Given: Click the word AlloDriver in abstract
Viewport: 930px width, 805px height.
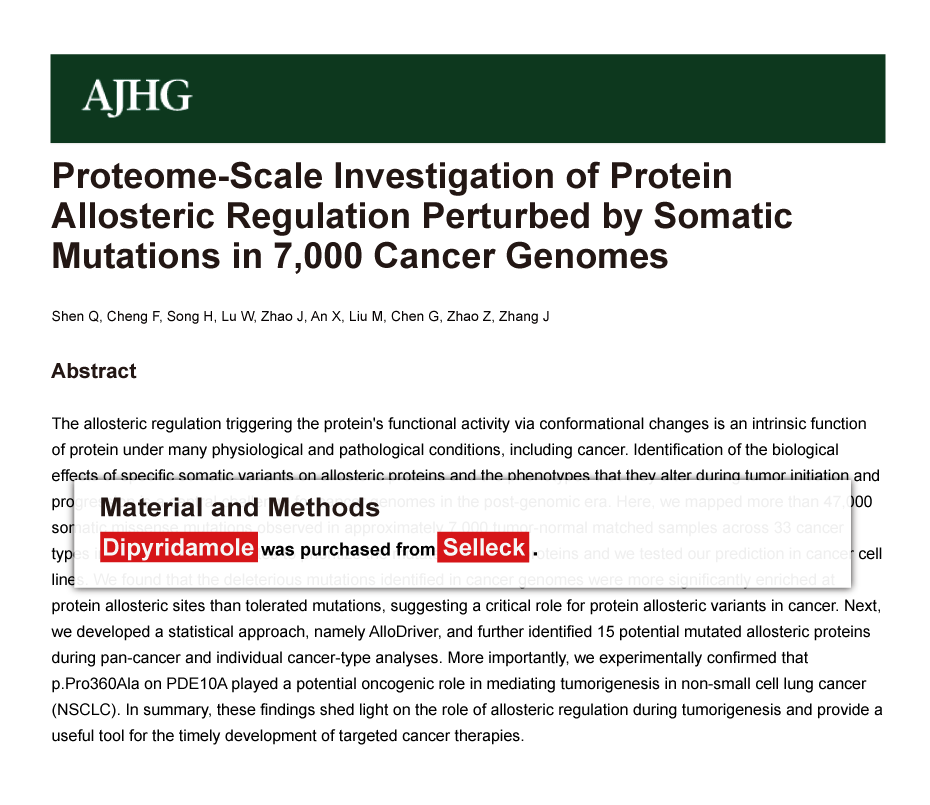Looking at the screenshot, I should [405, 632].
